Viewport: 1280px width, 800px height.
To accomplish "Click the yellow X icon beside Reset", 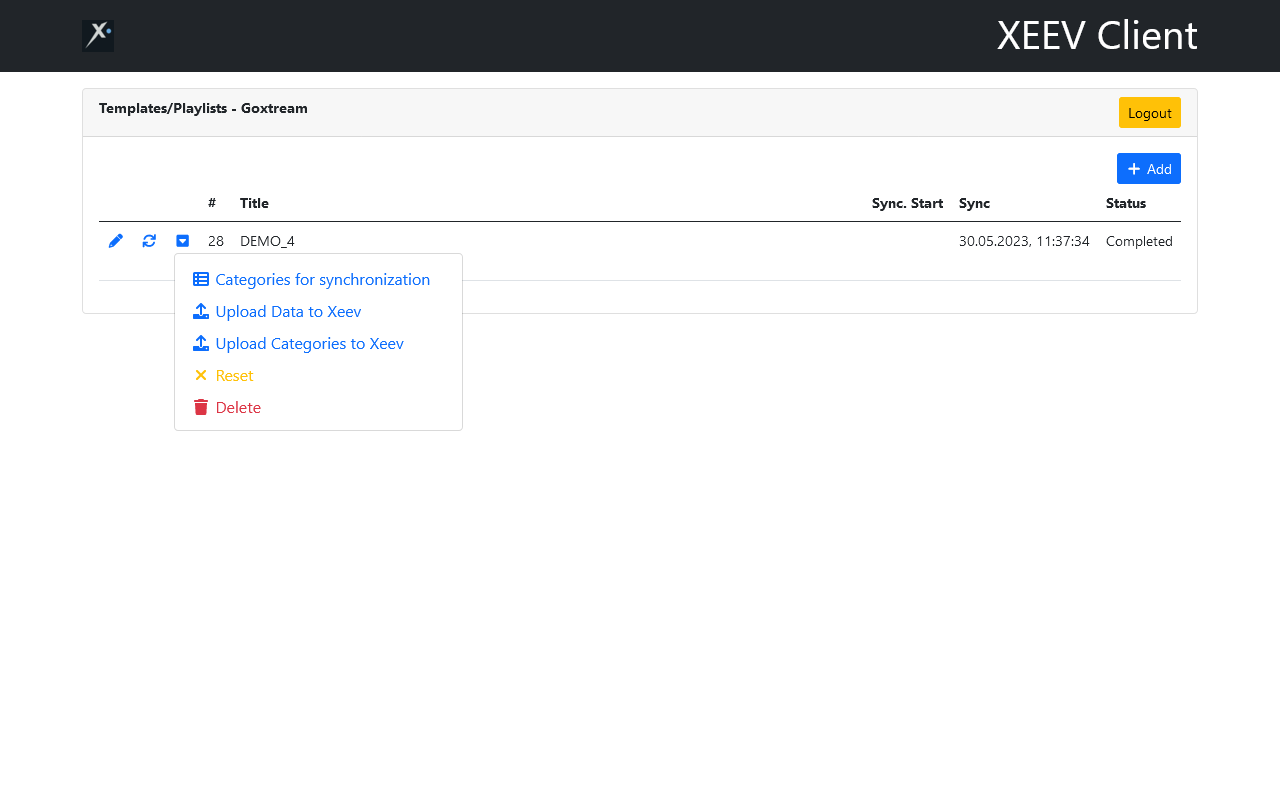I will 201,376.
